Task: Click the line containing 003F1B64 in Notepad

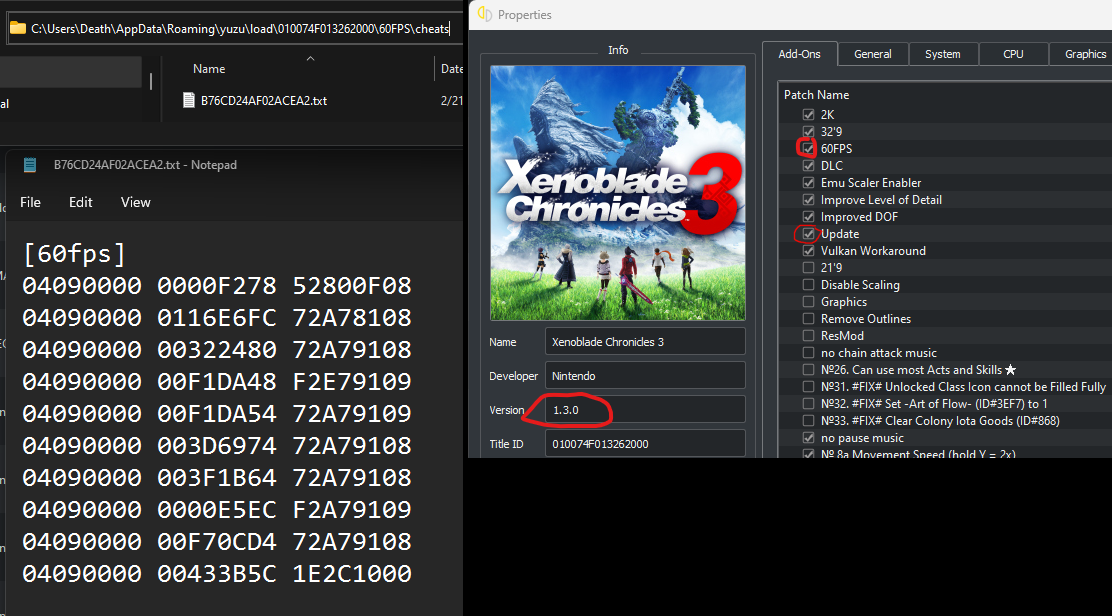Action: 217,478
